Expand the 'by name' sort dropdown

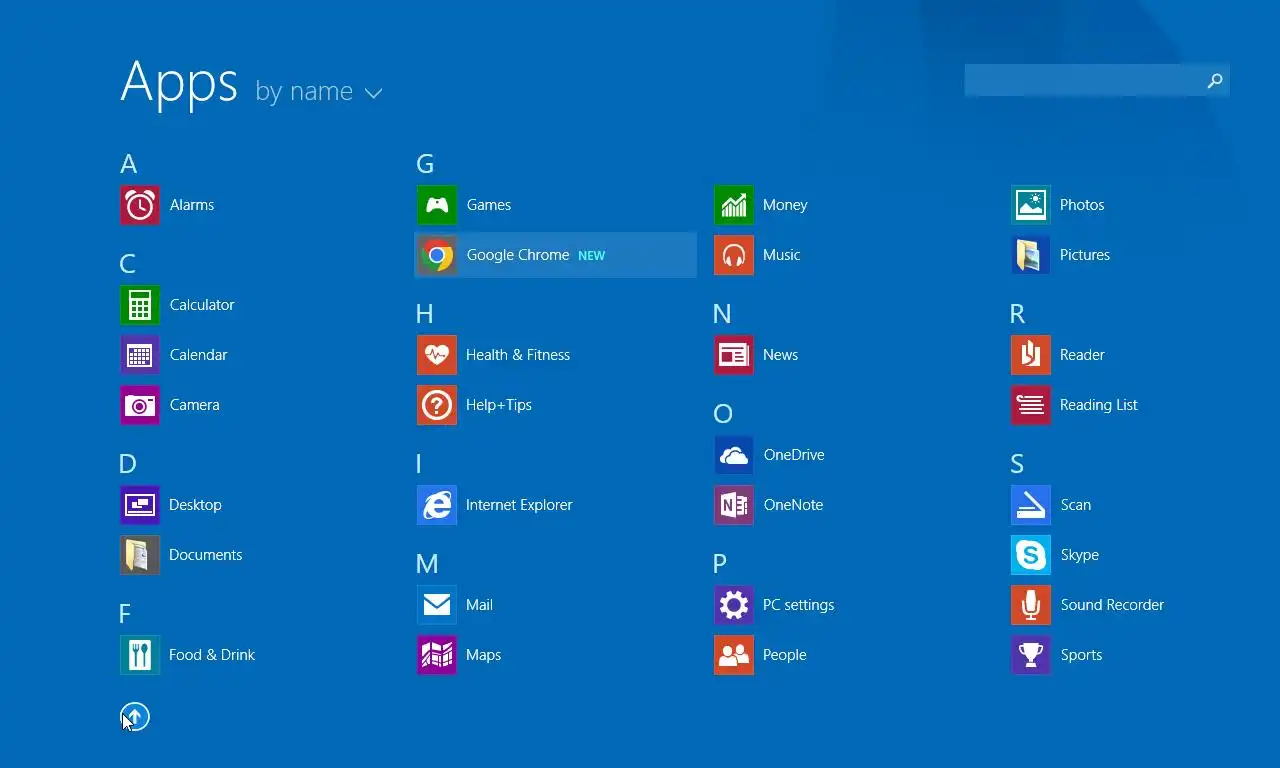tap(319, 92)
